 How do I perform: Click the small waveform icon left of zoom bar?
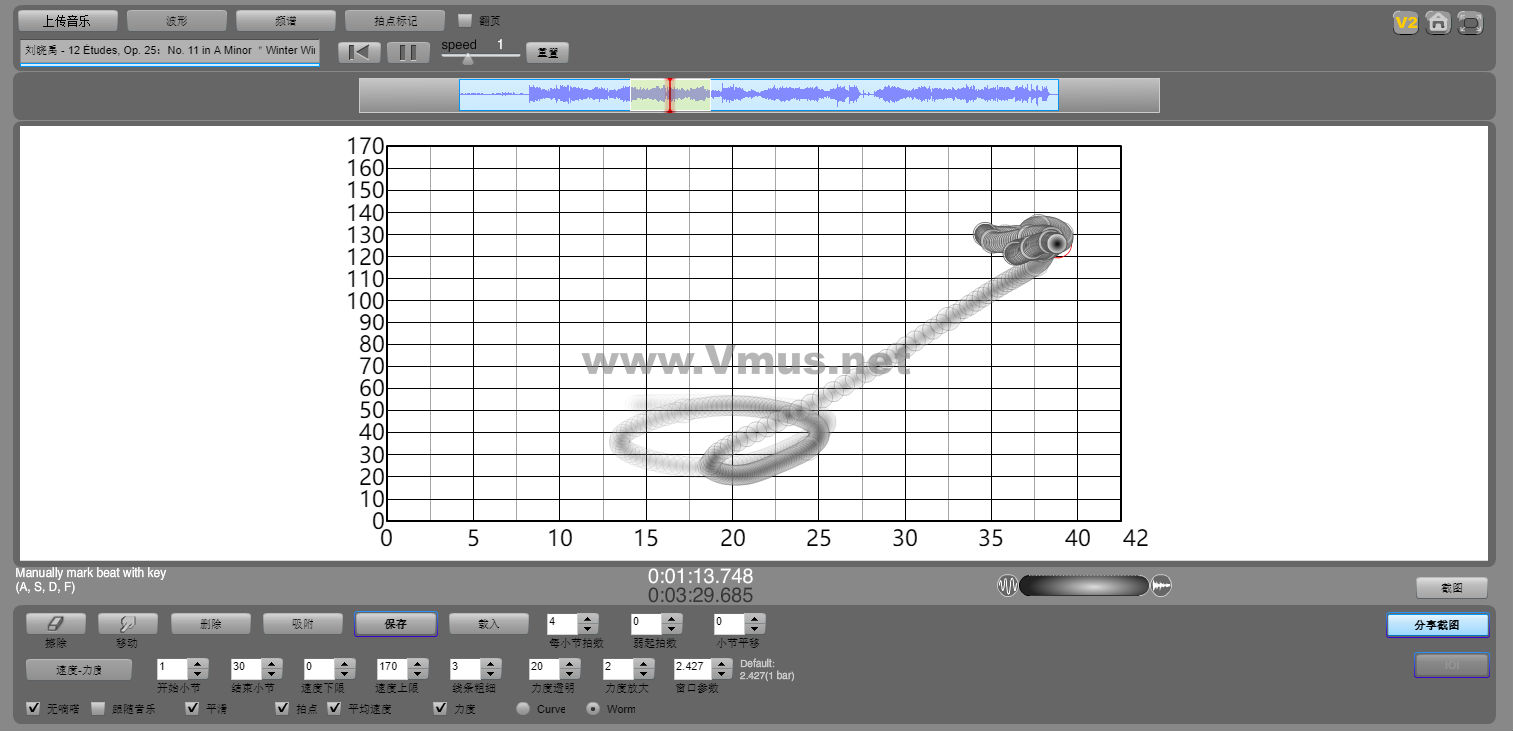tap(1006, 586)
